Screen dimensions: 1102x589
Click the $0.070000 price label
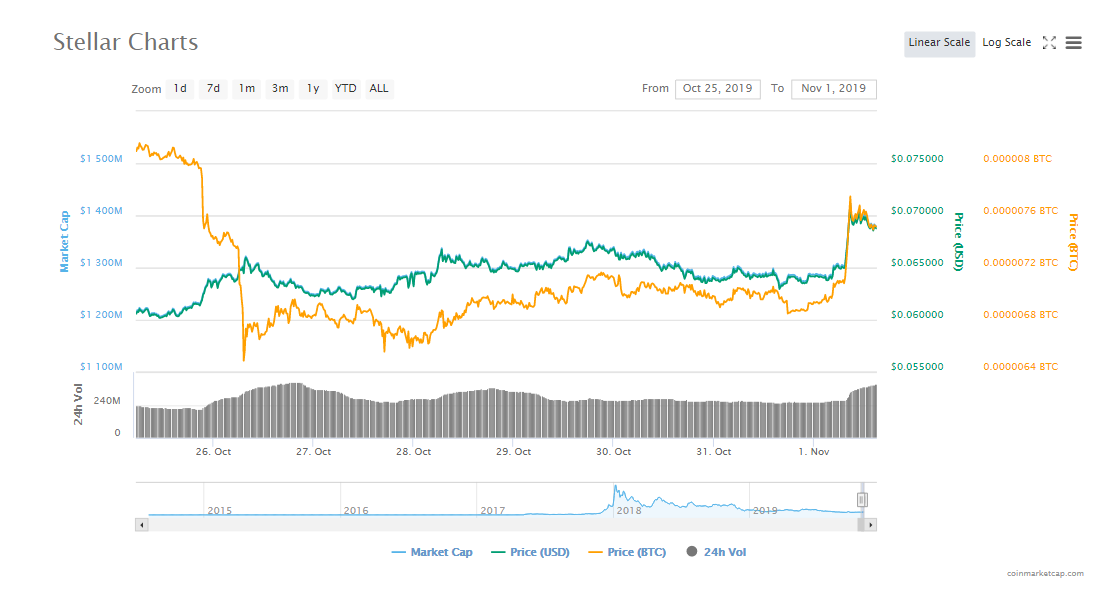[x=917, y=211]
